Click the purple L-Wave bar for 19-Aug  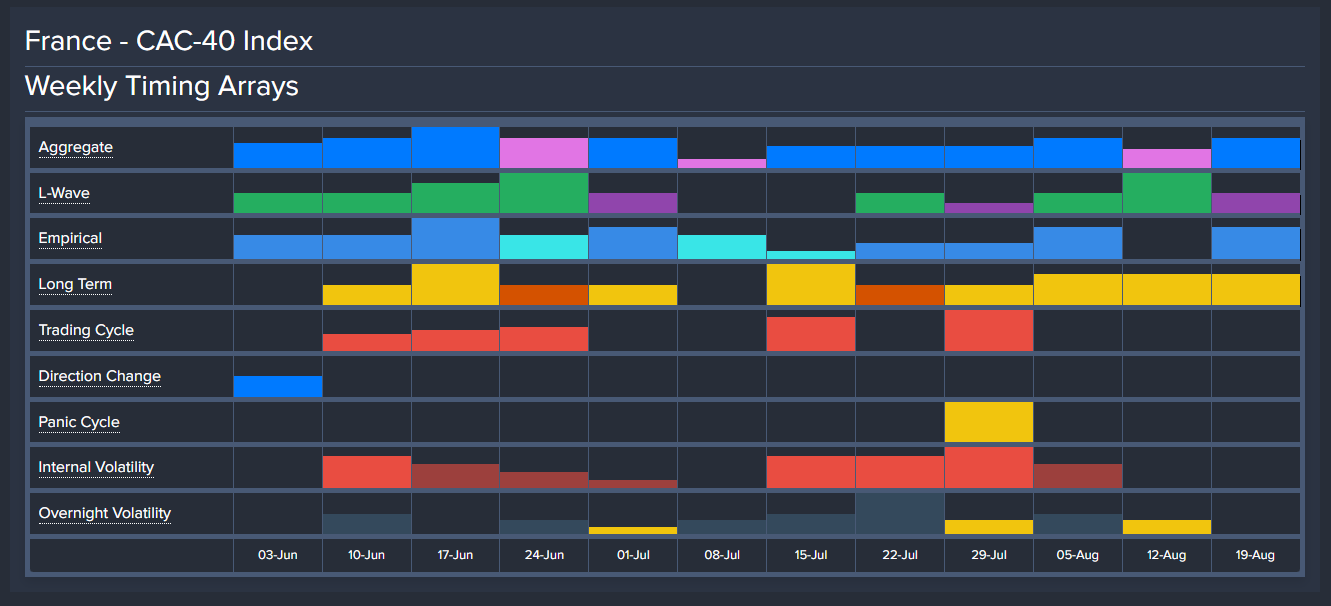[1255, 203]
